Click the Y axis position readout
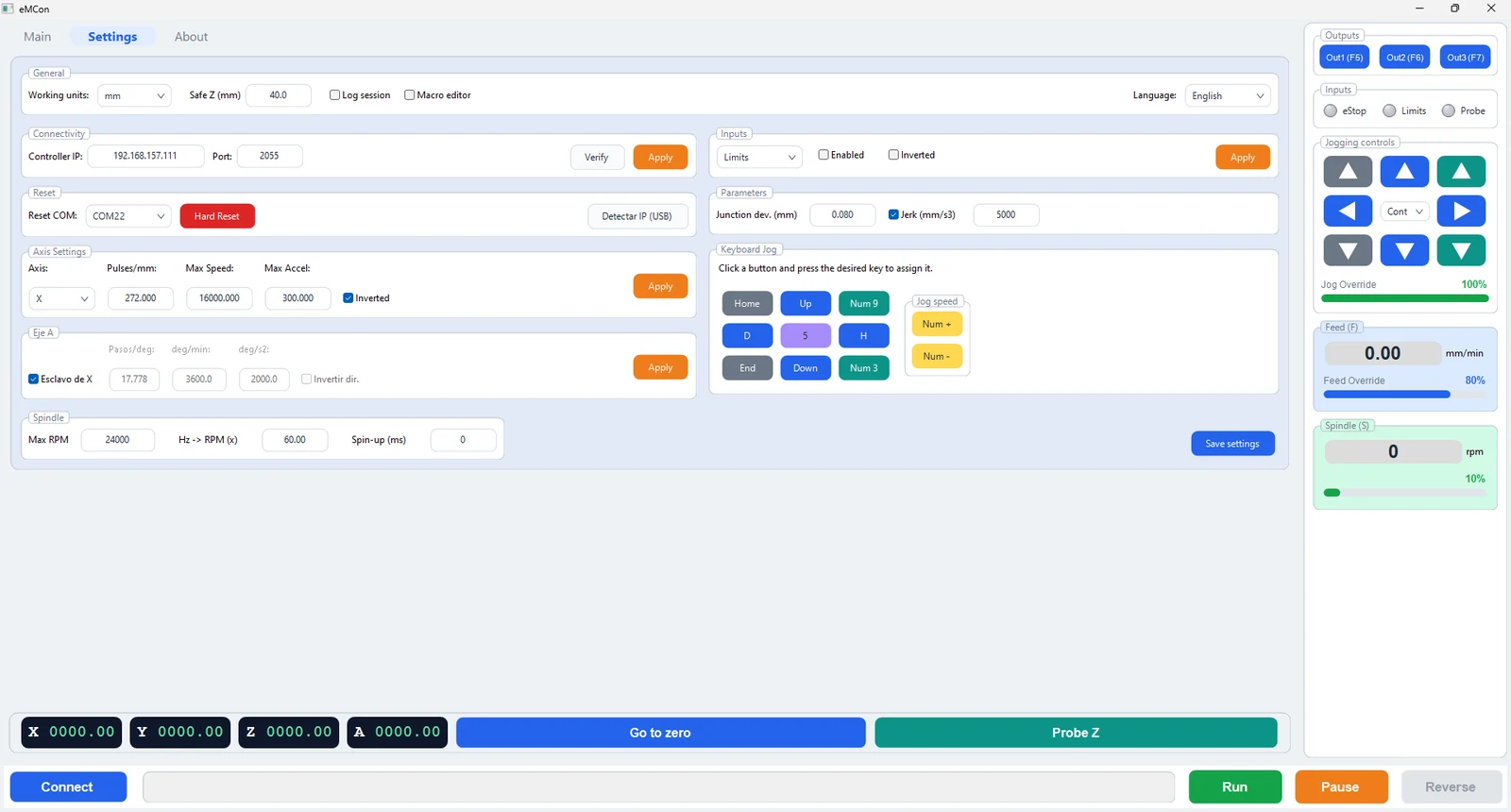 (180, 732)
